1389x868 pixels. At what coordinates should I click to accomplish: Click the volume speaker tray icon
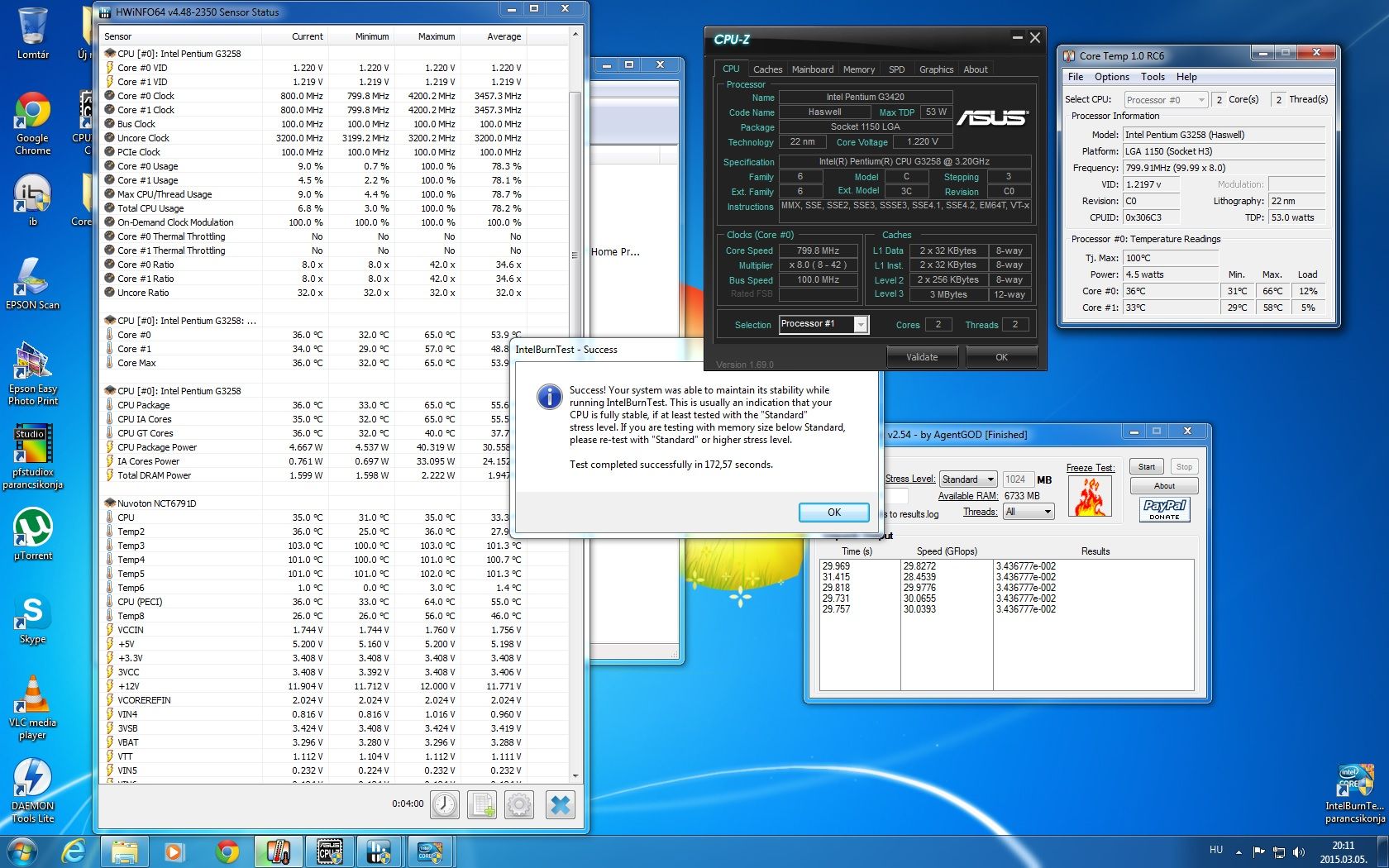point(1298,851)
